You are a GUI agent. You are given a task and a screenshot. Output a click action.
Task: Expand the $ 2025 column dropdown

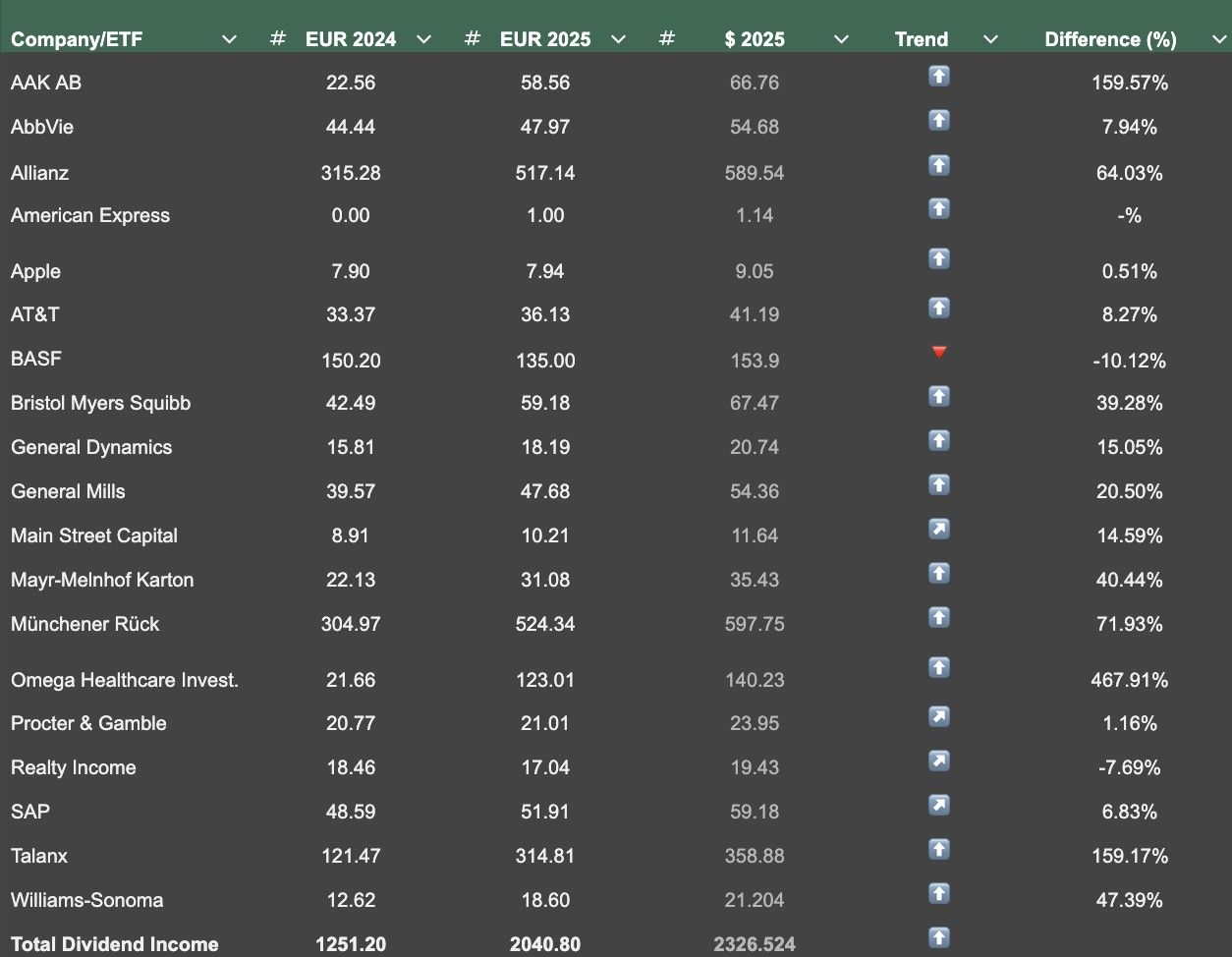click(x=841, y=39)
